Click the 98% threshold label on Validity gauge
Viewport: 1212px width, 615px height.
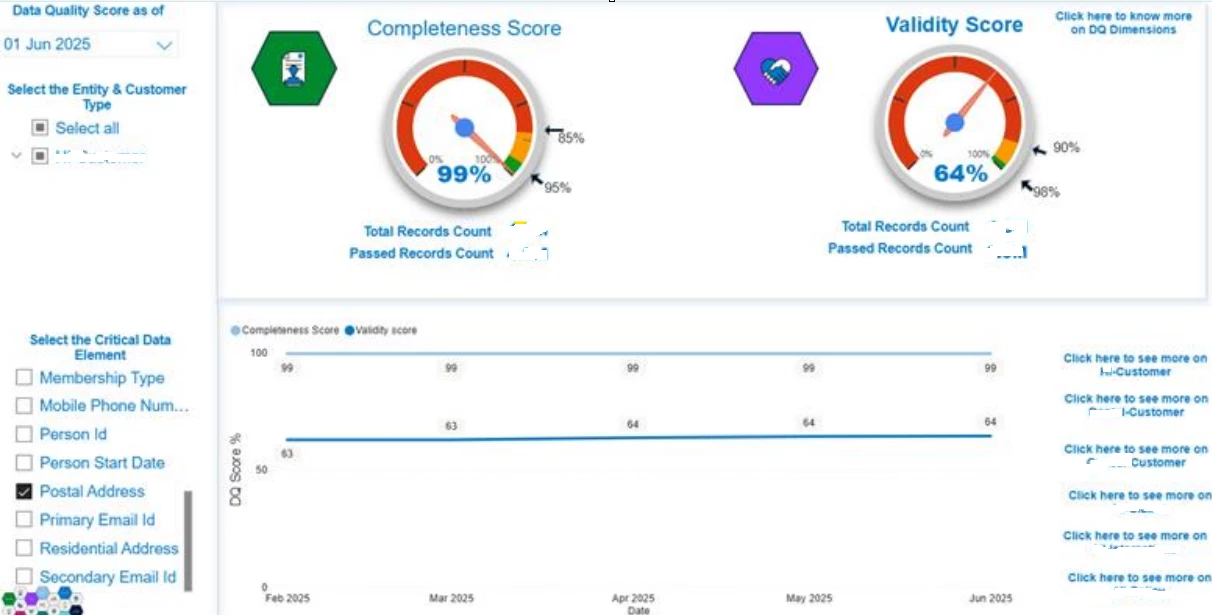pyautogui.click(x=1046, y=192)
